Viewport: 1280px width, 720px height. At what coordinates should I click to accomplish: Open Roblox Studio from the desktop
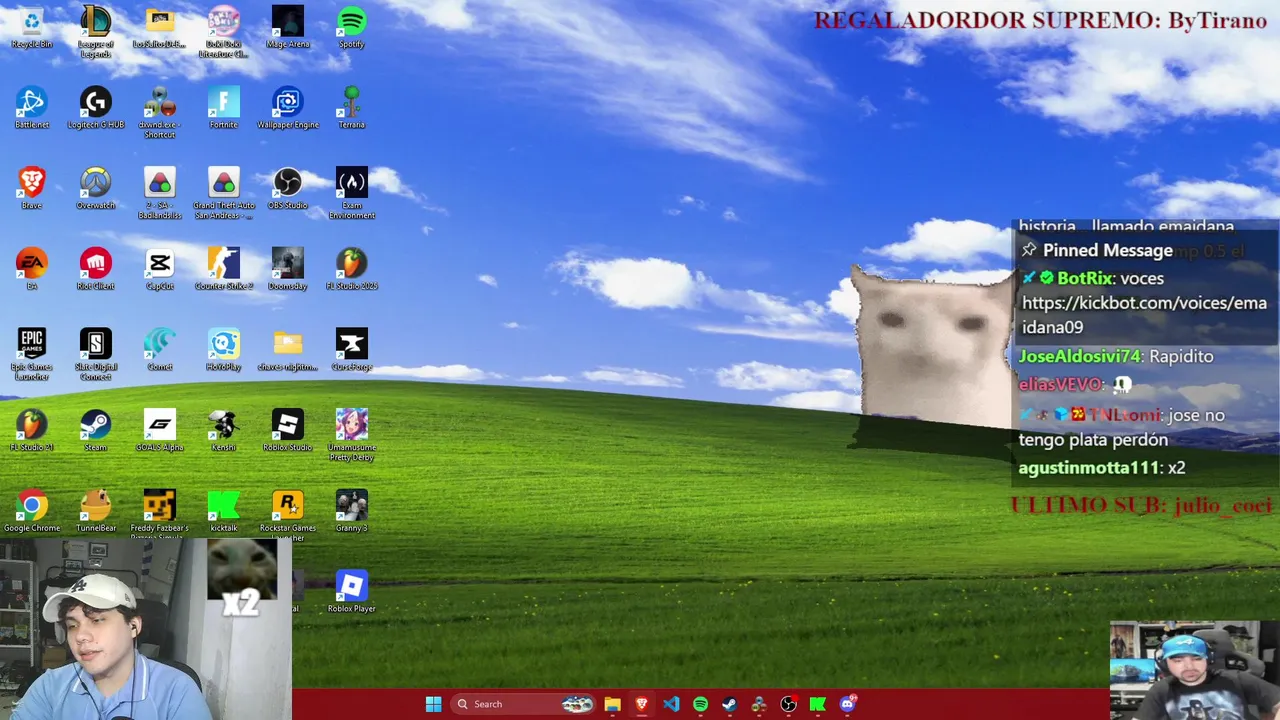(288, 431)
